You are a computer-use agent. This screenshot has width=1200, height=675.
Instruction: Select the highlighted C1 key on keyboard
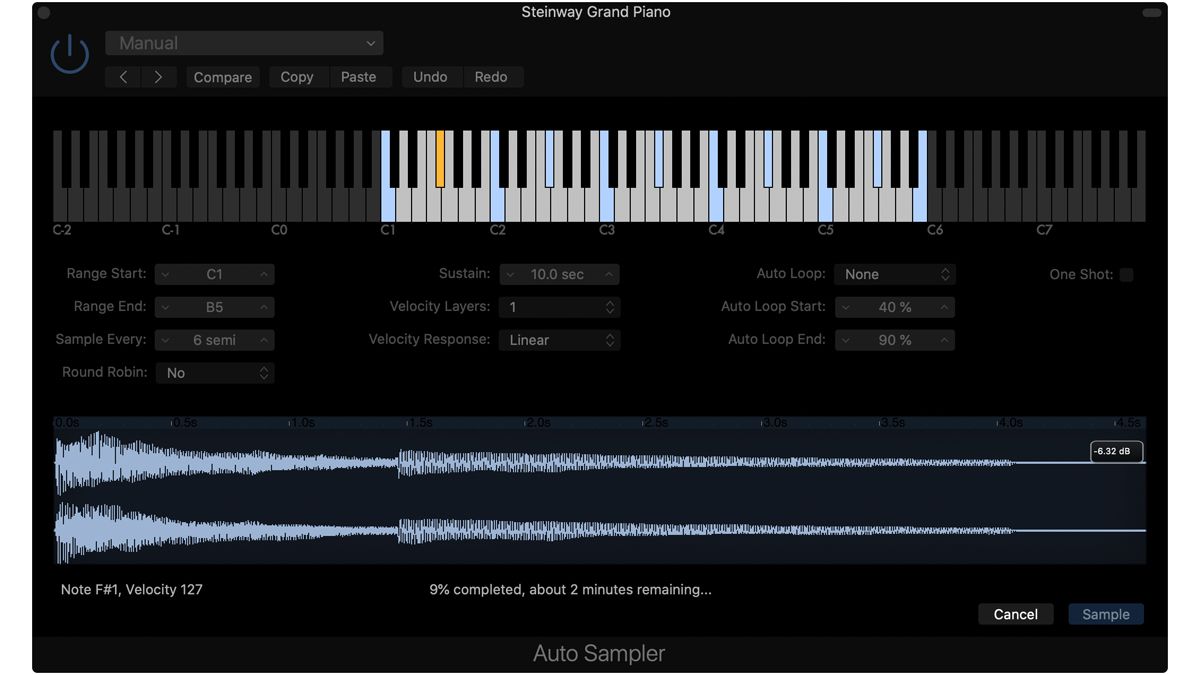click(x=388, y=205)
